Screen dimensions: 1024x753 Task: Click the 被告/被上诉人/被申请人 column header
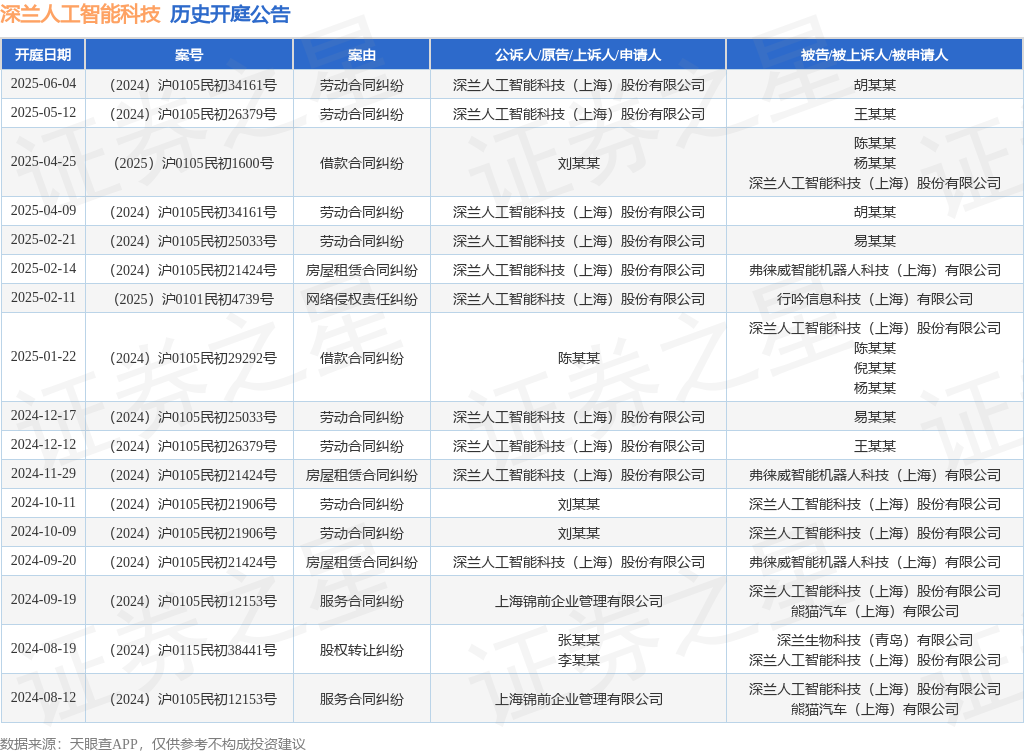click(x=874, y=55)
